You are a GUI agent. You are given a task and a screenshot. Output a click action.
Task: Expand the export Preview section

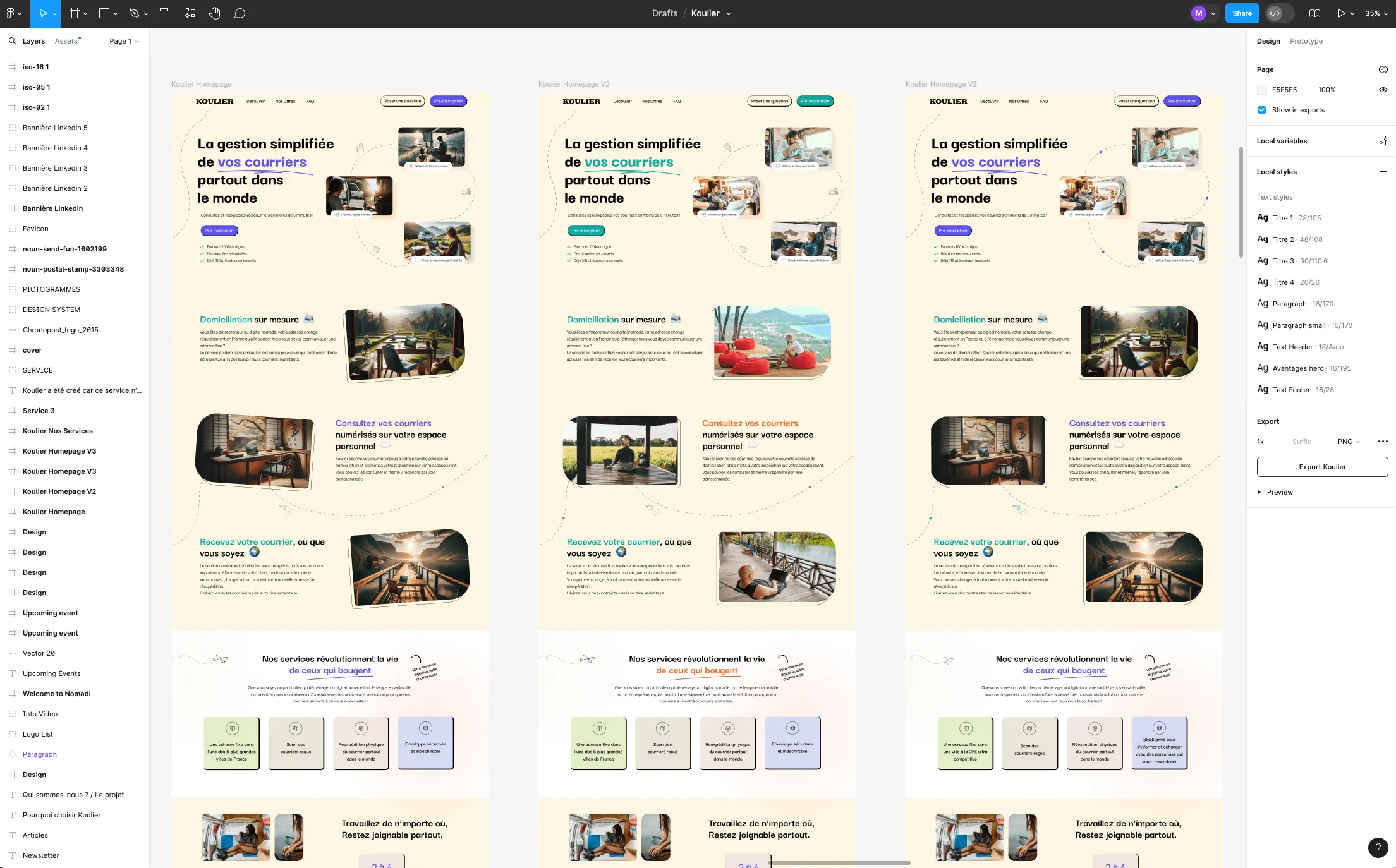coord(1275,492)
